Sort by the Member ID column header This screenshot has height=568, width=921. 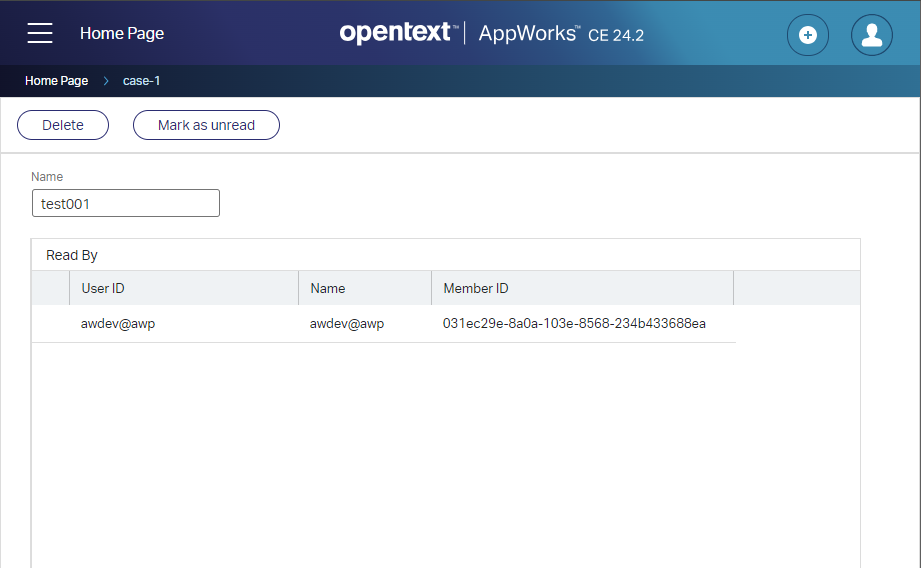(x=476, y=288)
